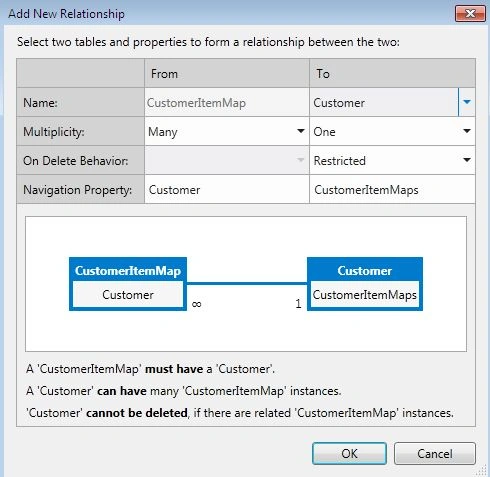
Task: Click the Add New Relationship title bar text
Action: pos(66,14)
